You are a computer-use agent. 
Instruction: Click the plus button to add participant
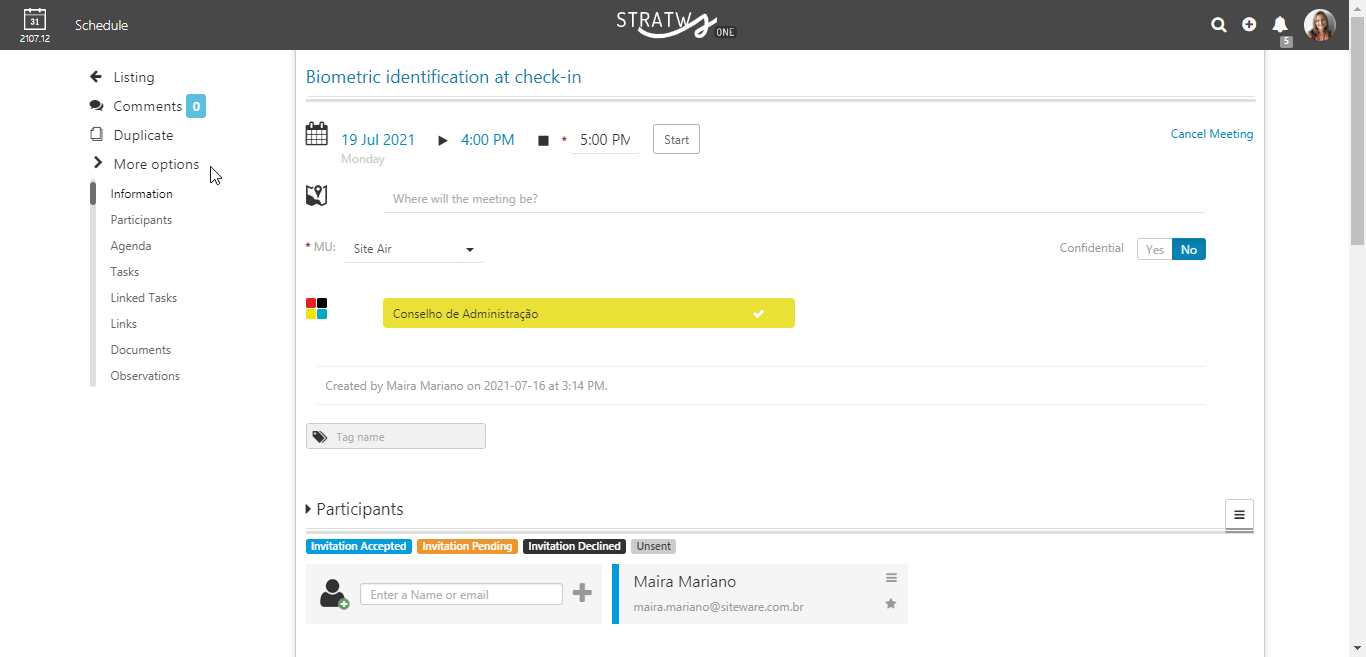click(582, 594)
